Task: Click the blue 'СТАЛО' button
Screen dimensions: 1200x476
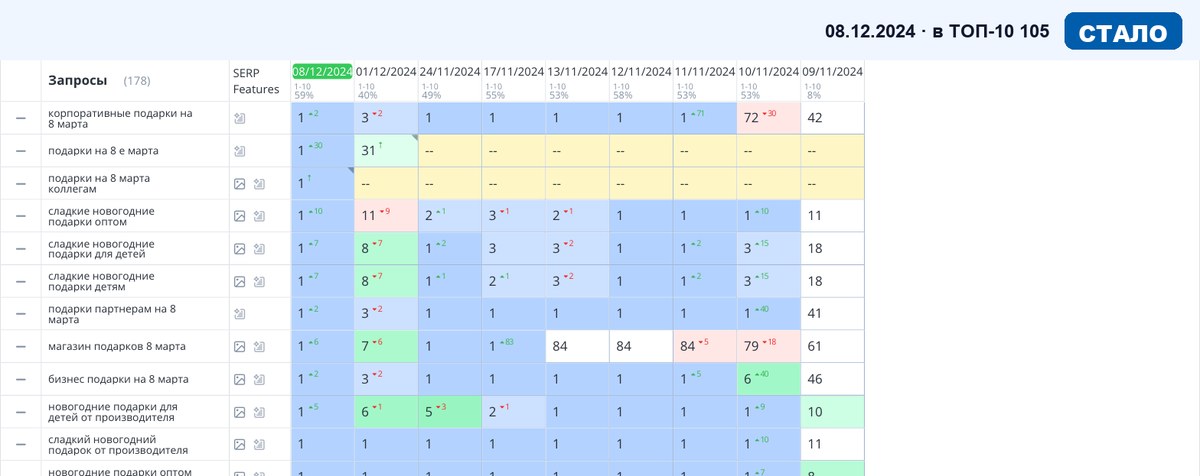Action: click(1123, 32)
